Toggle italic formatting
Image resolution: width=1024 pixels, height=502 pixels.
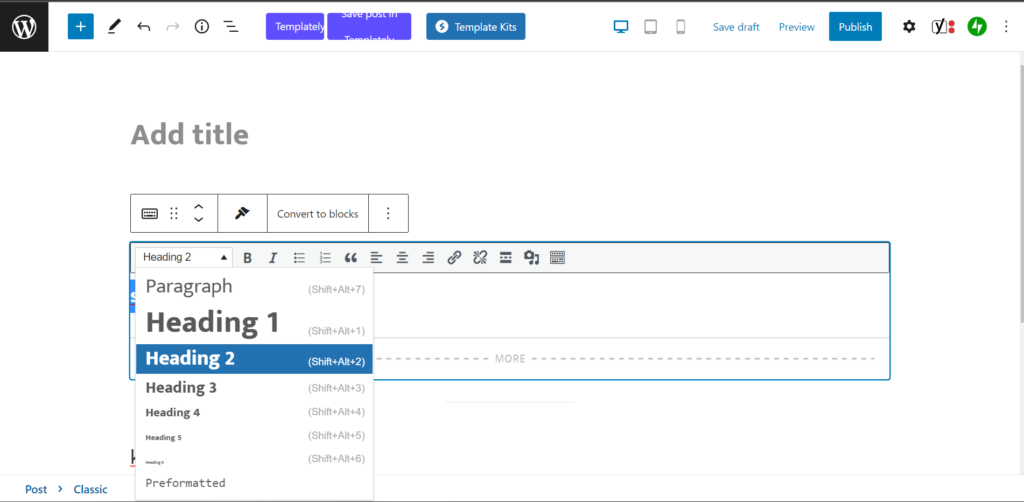(273, 258)
